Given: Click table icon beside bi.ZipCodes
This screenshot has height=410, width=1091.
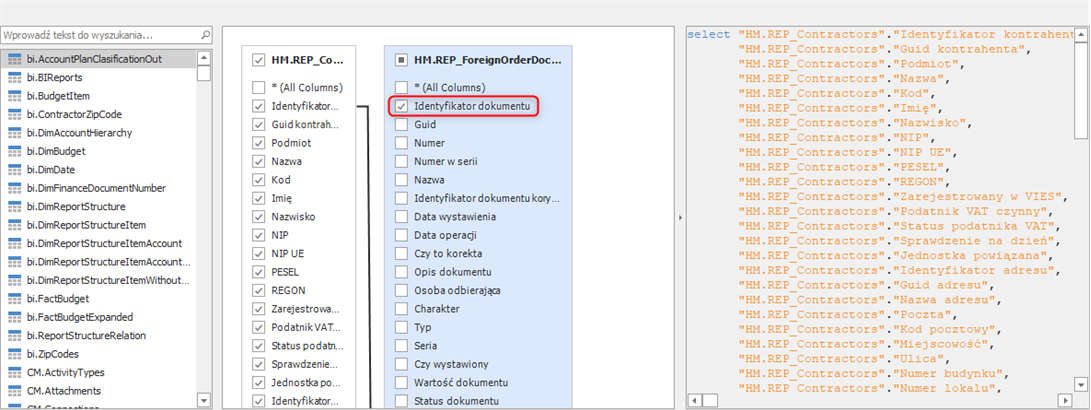Looking at the screenshot, I should point(15,354).
